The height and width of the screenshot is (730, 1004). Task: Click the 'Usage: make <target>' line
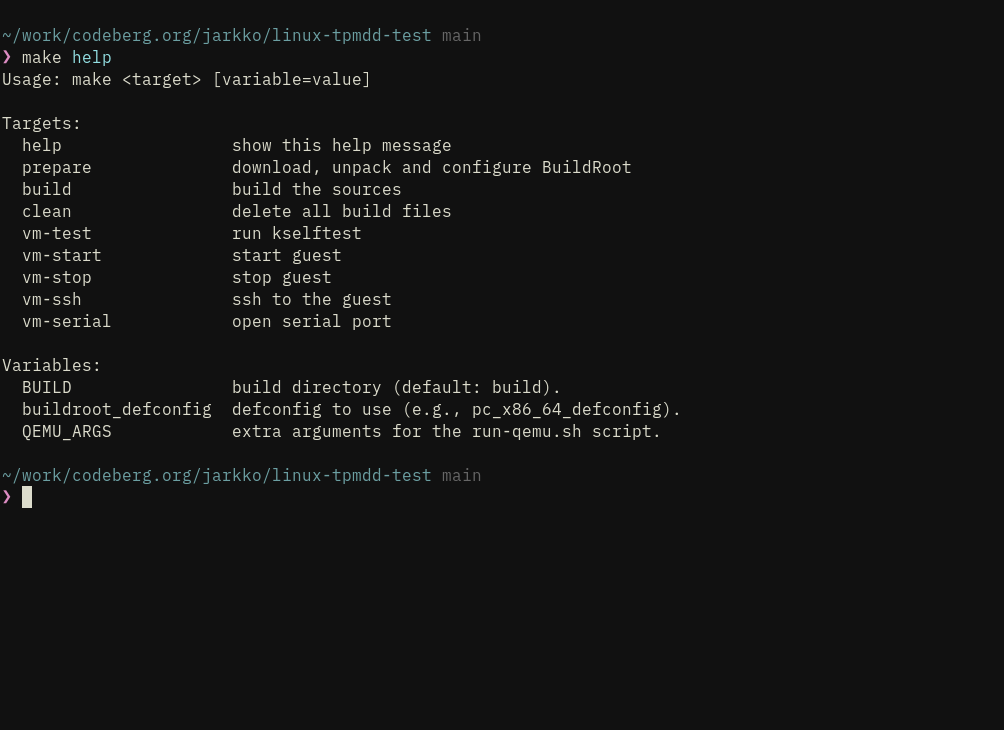186,80
